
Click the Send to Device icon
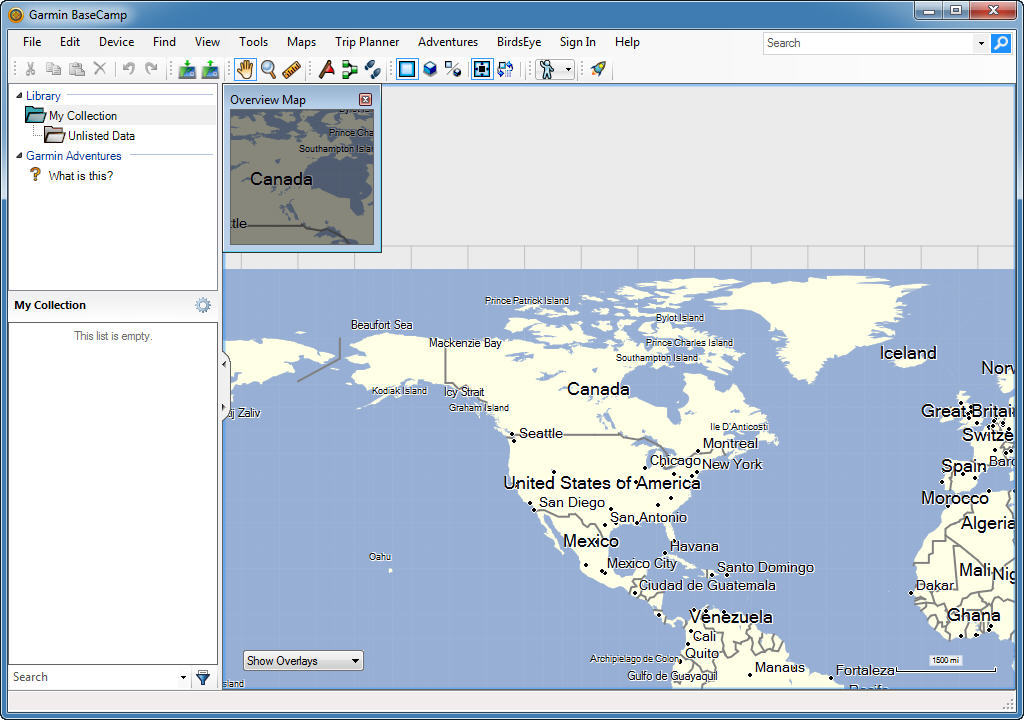click(x=187, y=69)
